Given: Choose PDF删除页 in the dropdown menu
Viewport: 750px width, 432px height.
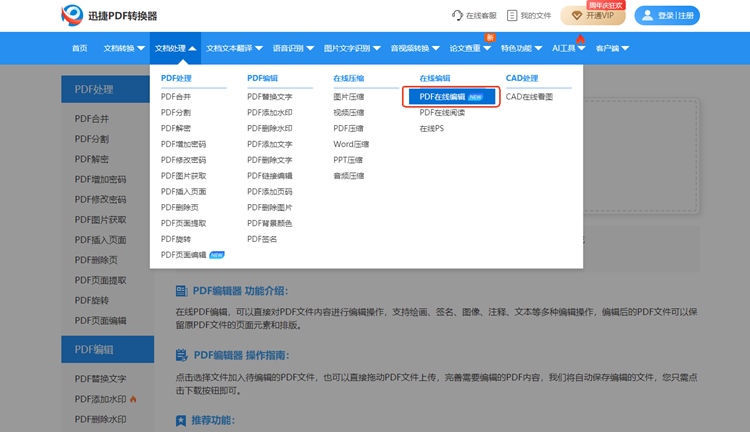Looking at the screenshot, I should pyautogui.click(x=179, y=207).
